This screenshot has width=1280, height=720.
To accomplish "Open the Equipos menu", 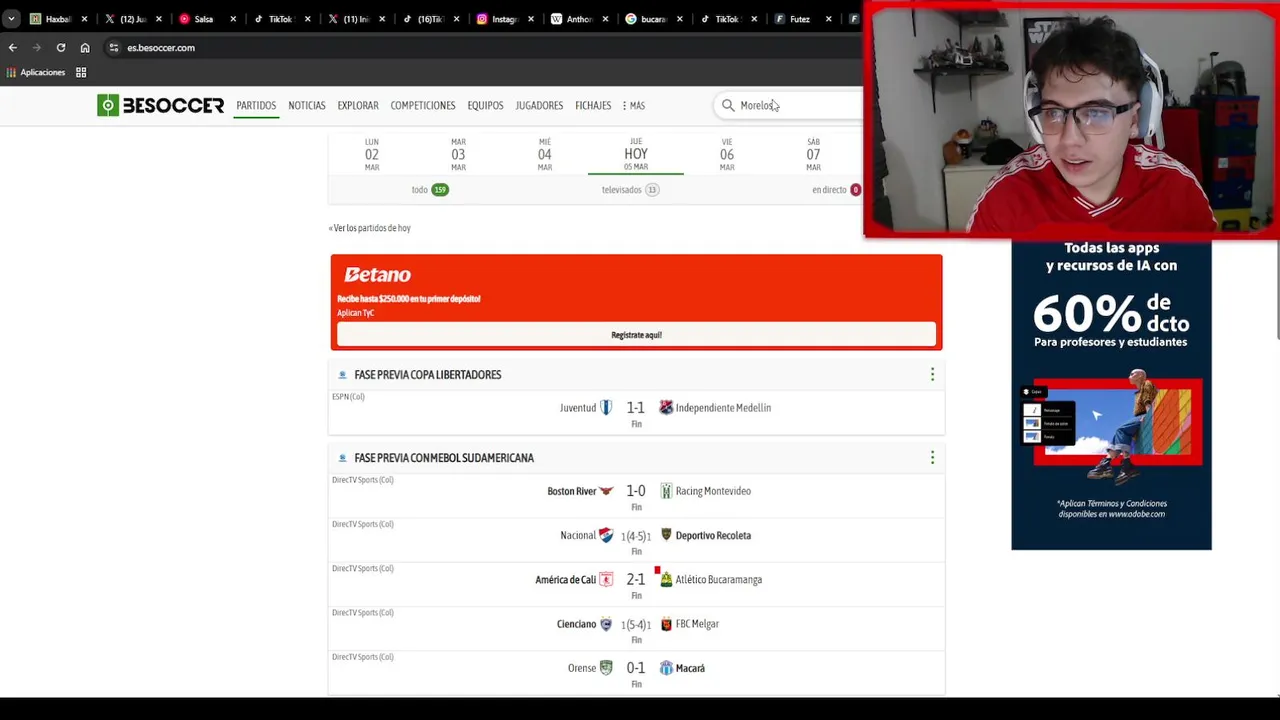I will click(485, 105).
